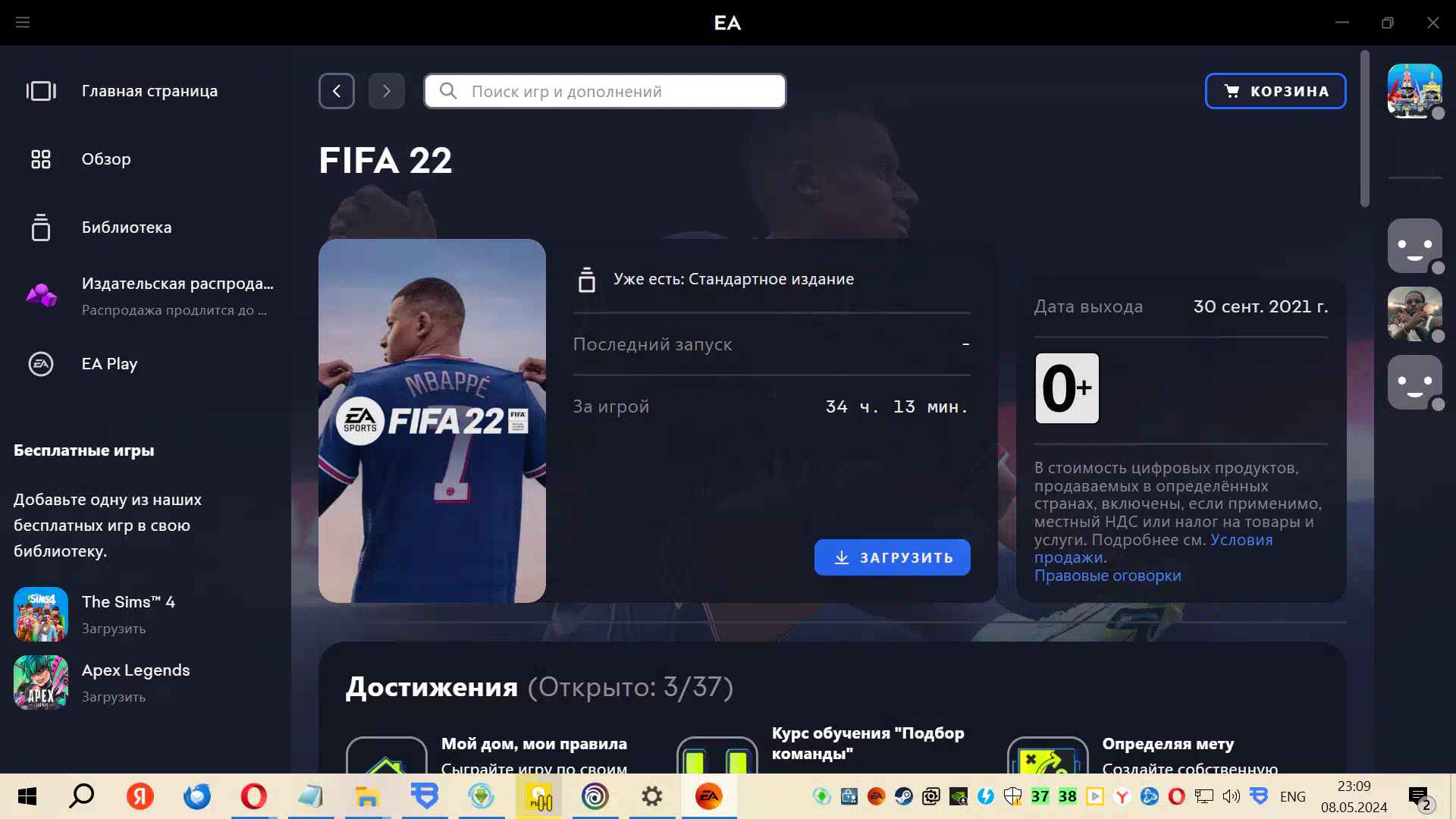This screenshot has height=819, width=1456.
Task: Click Steam icon in system tray
Action: 904,796
